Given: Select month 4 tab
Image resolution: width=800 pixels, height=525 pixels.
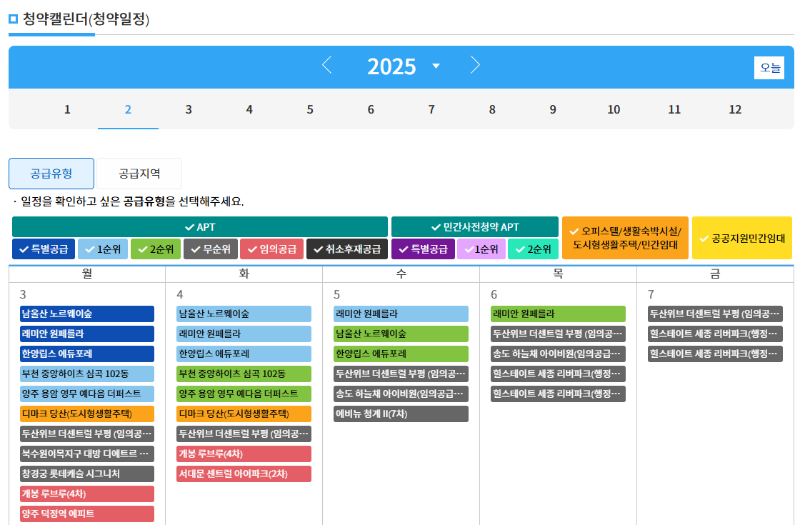Looking at the screenshot, I should coord(249,110).
